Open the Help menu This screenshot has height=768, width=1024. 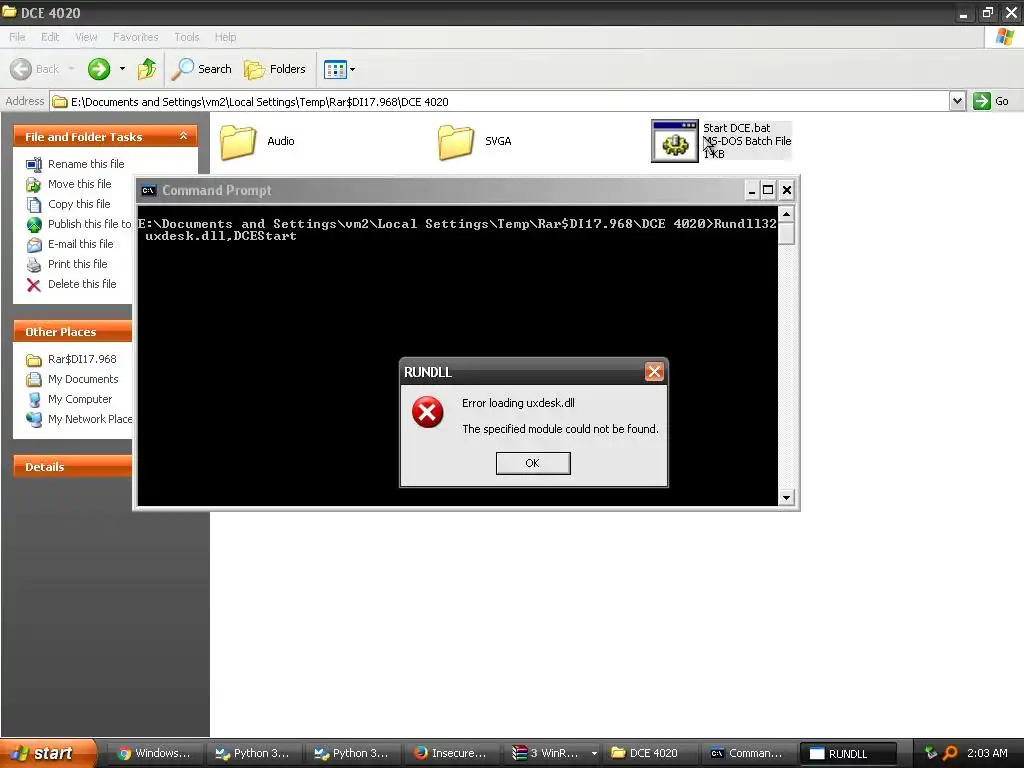click(225, 37)
